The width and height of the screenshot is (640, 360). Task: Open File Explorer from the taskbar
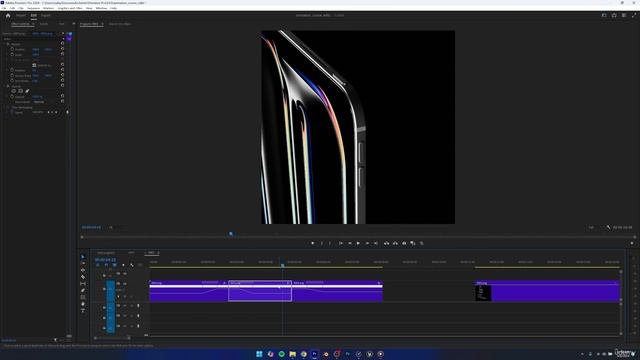click(x=293, y=354)
